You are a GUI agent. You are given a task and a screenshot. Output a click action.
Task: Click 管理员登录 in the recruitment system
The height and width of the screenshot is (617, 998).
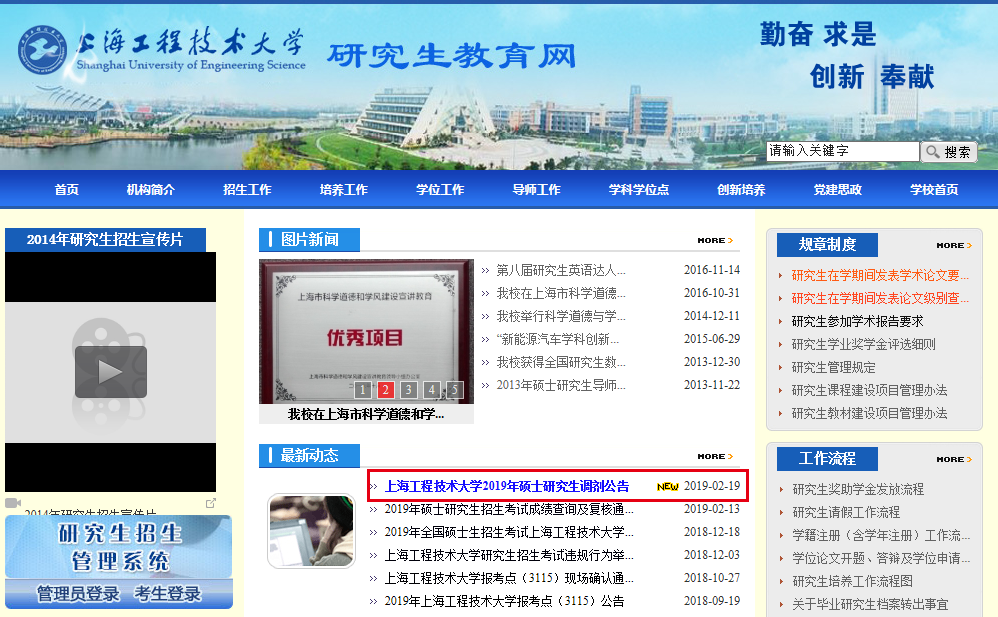click(78, 593)
